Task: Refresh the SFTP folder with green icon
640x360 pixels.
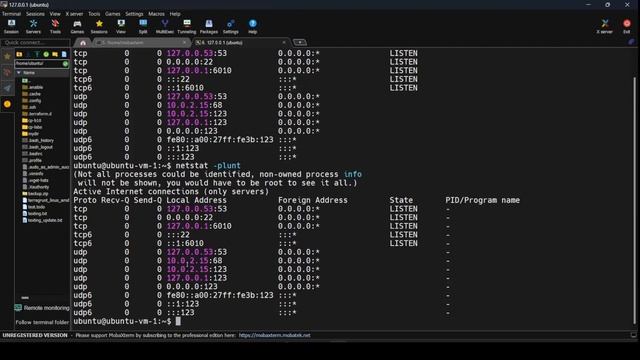Action: click(x=46, y=54)
